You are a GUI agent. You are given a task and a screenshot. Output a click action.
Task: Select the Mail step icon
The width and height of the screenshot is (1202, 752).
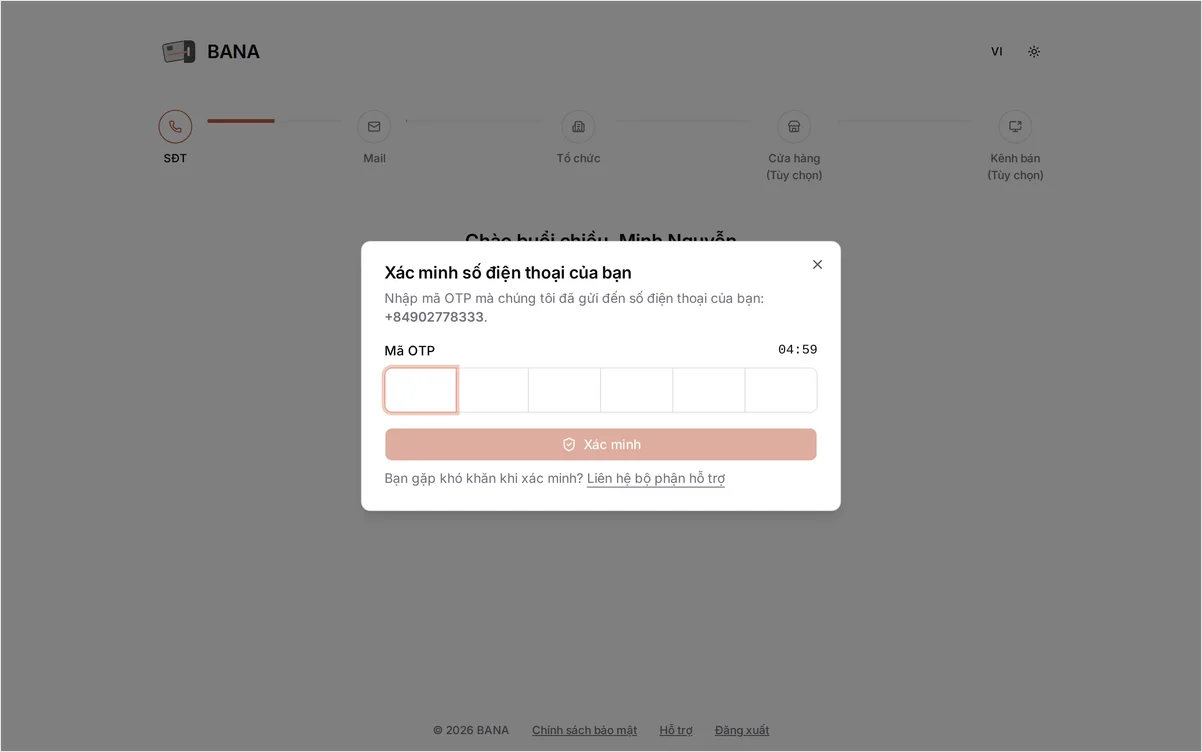[x=374, y=127]
